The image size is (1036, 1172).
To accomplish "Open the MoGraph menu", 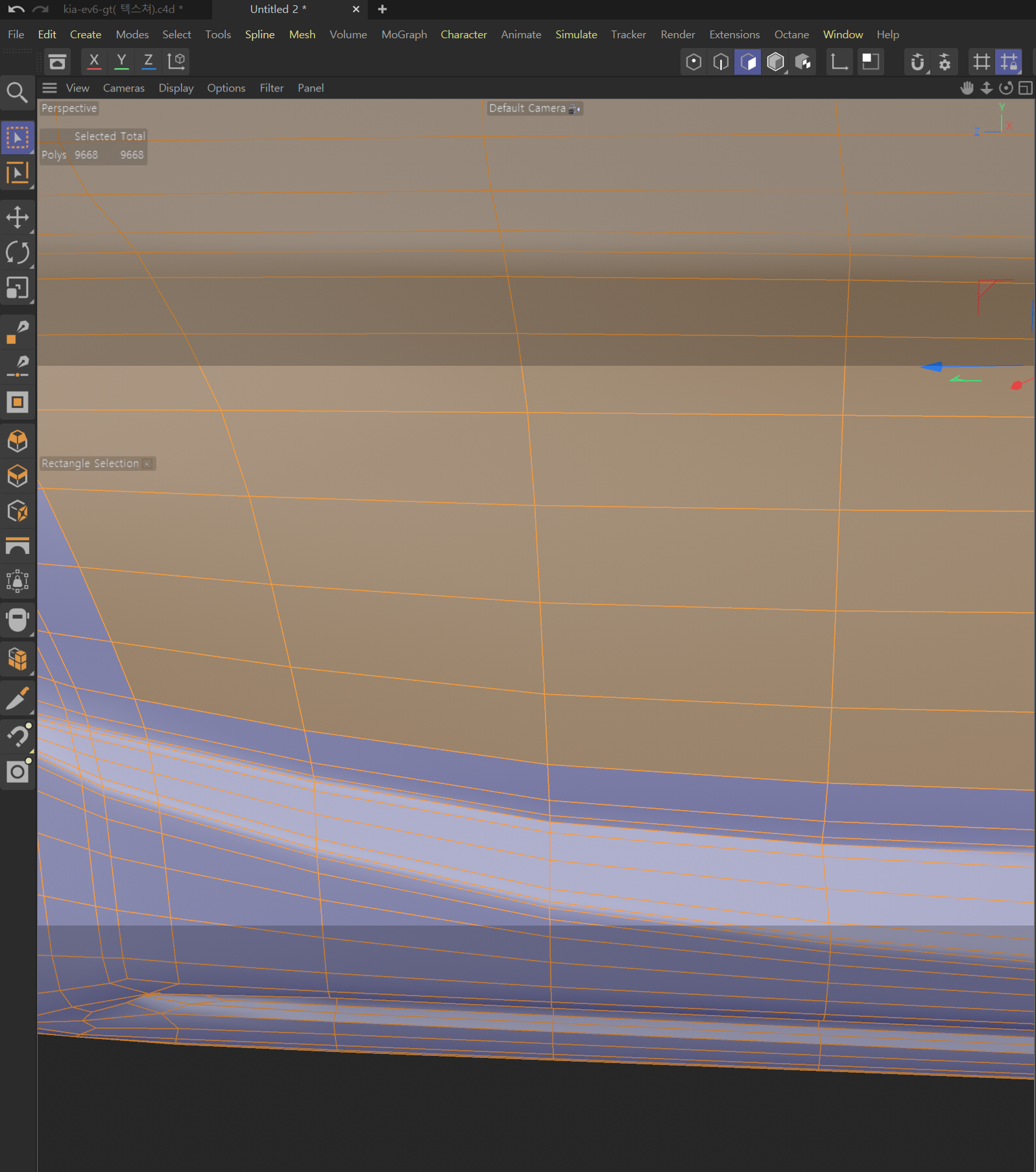I will point(404,34).
